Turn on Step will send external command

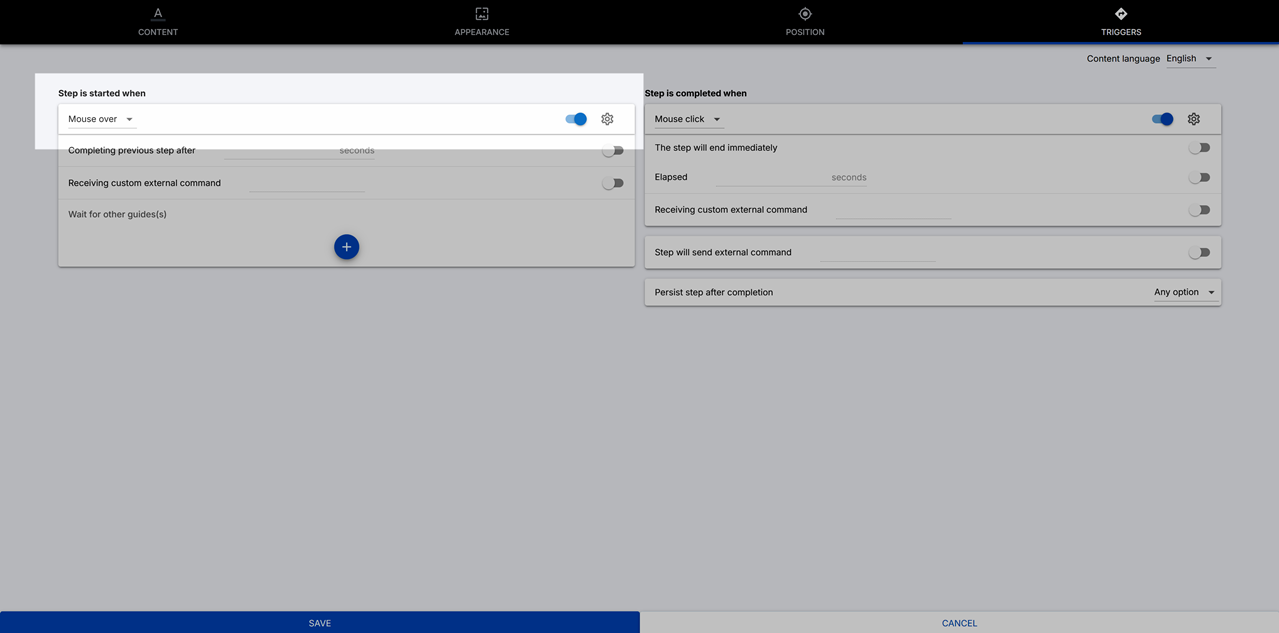click(1199, 253)
